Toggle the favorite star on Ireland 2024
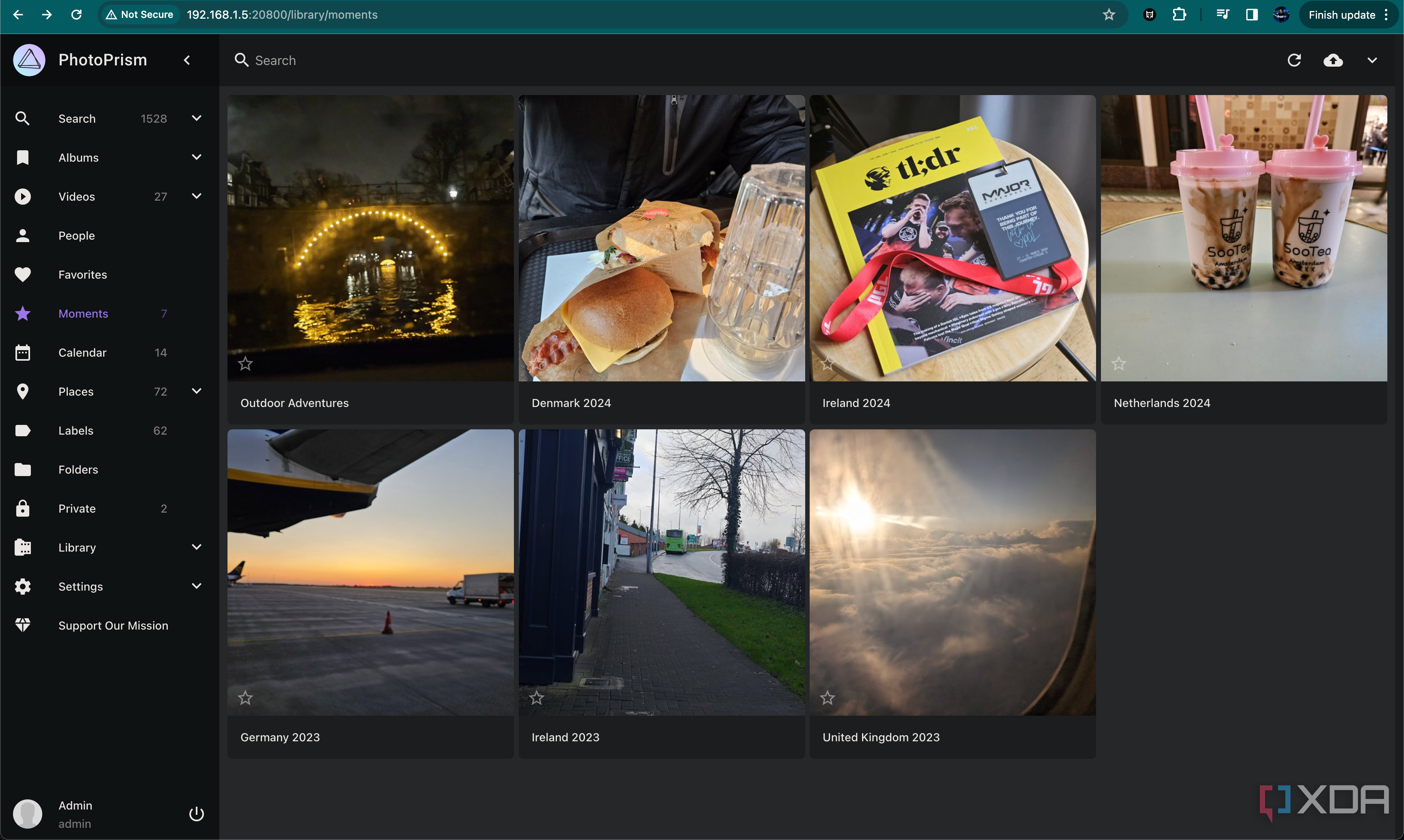 point(827,364)
